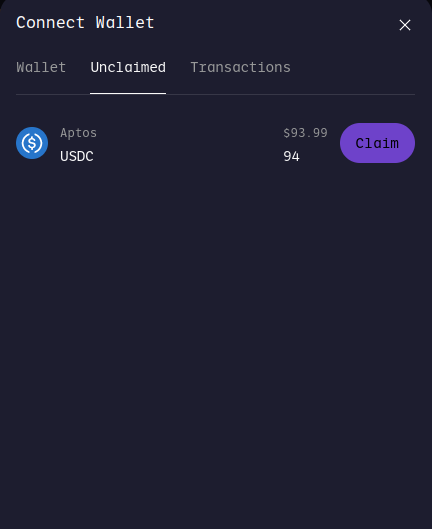Hit the purple Claim button
Screen dimensions: 432x529
(377, 143)
